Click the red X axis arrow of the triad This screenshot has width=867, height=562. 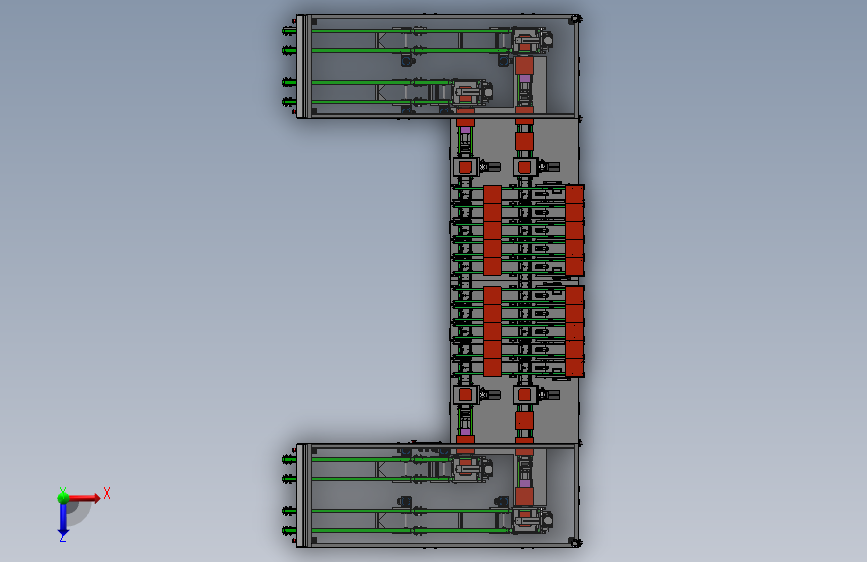(x=84, y=498)
